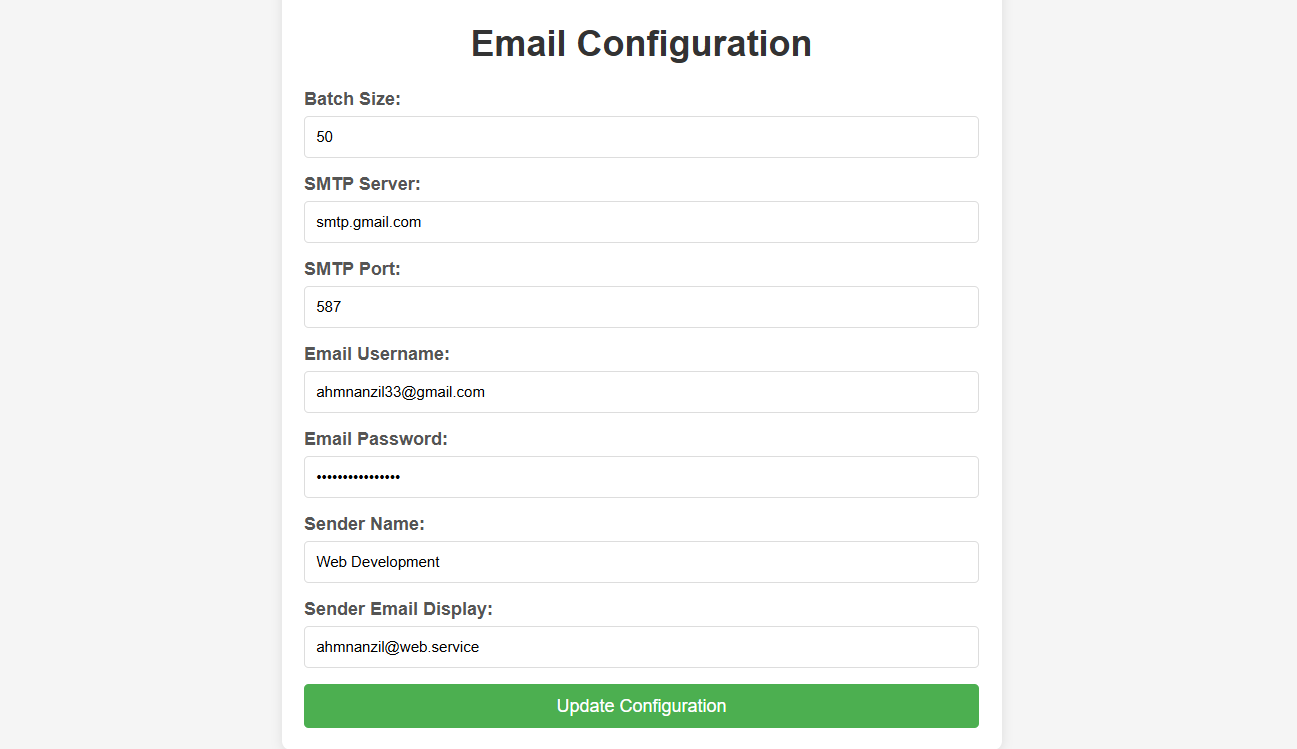1297x749 pixels.
Task: Click the "Email Username:" label
Action: [377, 354]
